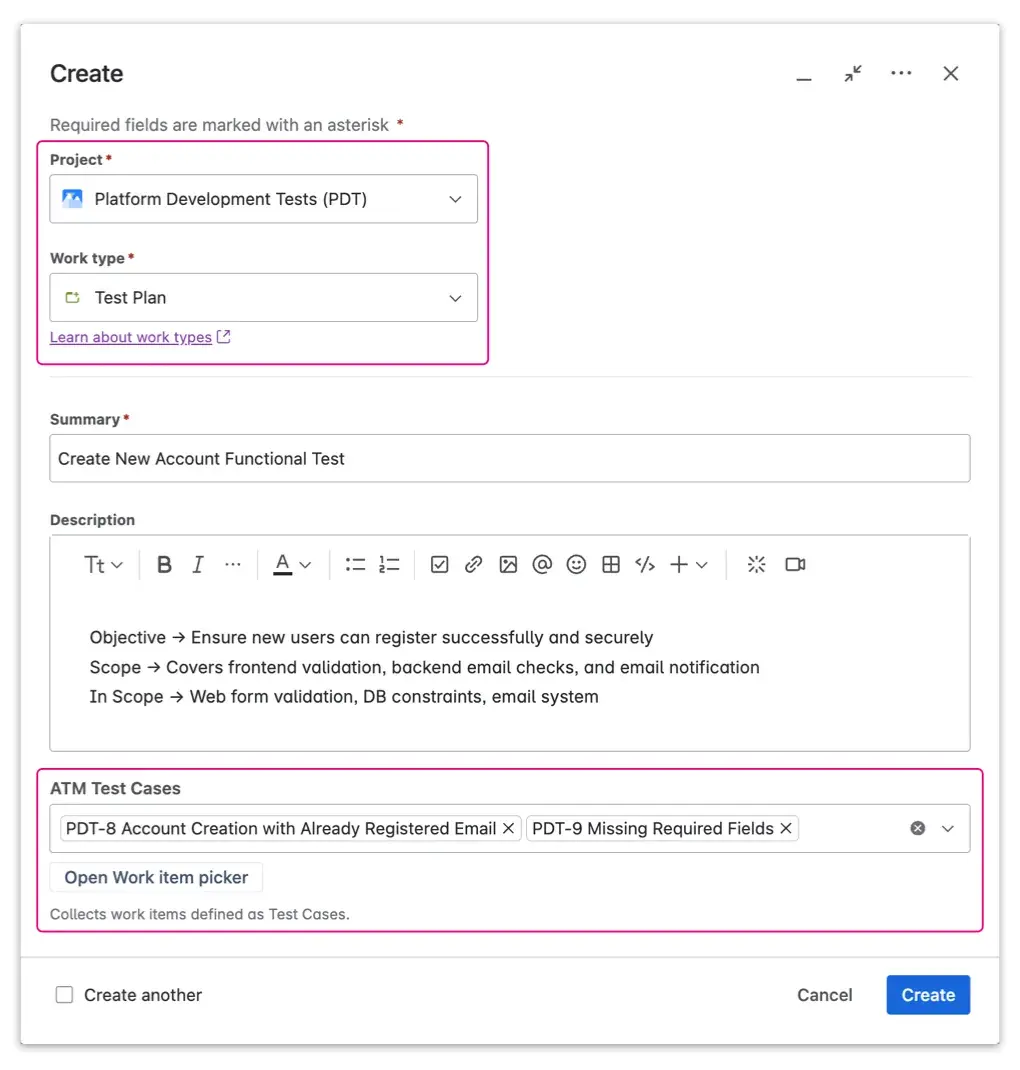Image resolution: width=1020 pixels, height=1070 pixels.
Task: Insert an action item checkbox
Action: click(x=439, y=564)
